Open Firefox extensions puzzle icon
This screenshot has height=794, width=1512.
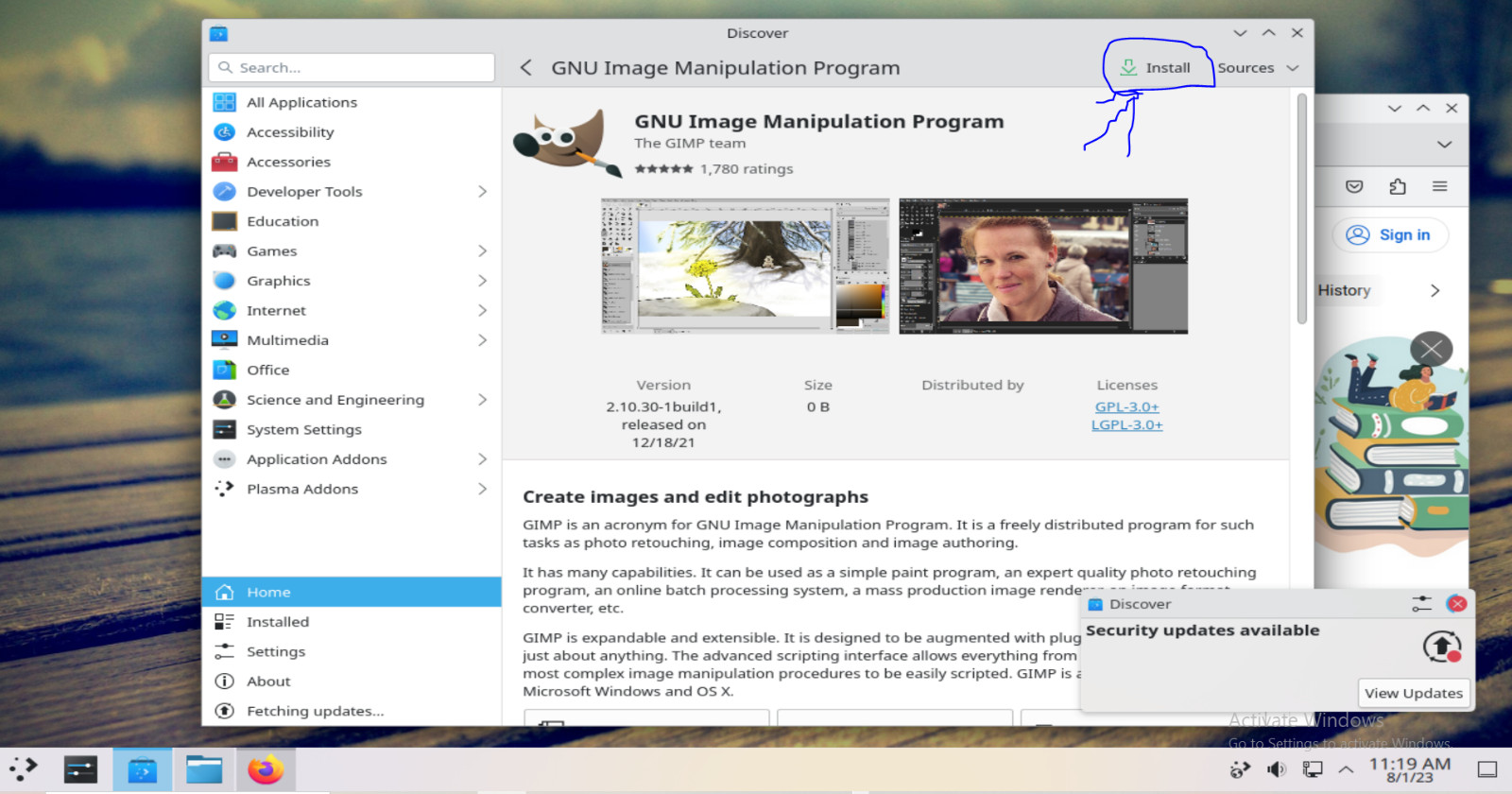(x=1398, y=186)
